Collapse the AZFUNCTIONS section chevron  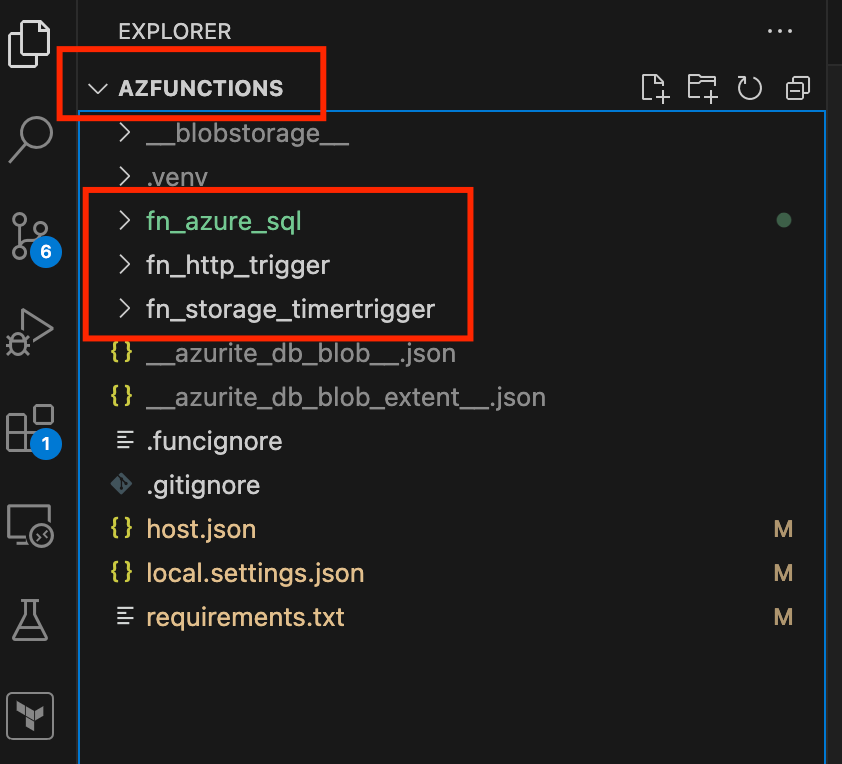[x=98, y=89]
